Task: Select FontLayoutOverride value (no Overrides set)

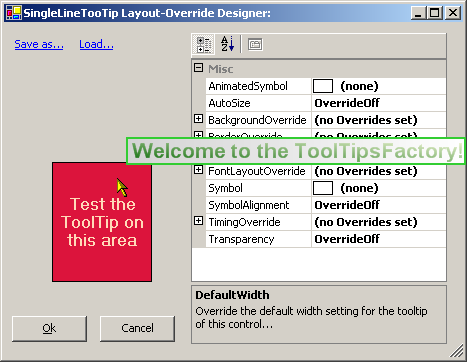Action: point(366,171)
